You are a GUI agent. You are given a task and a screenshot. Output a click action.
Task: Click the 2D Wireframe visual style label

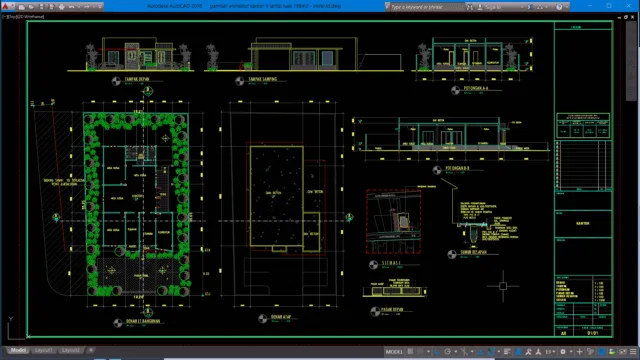tap(31, 17)
